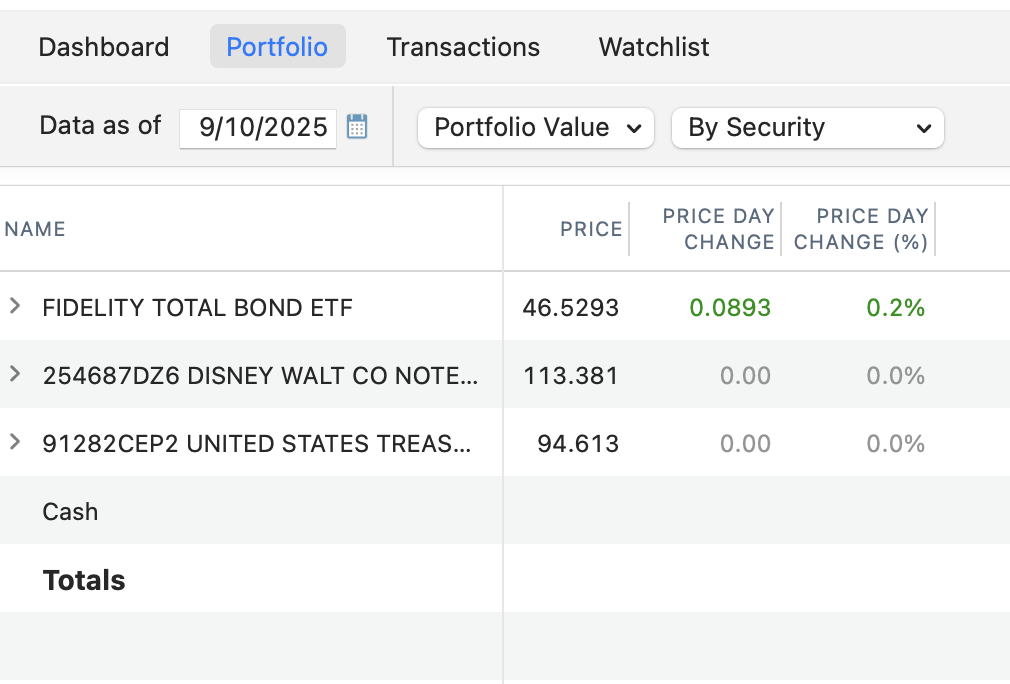Select the Cash row
1010x684 pixels.
pos(70,511)
